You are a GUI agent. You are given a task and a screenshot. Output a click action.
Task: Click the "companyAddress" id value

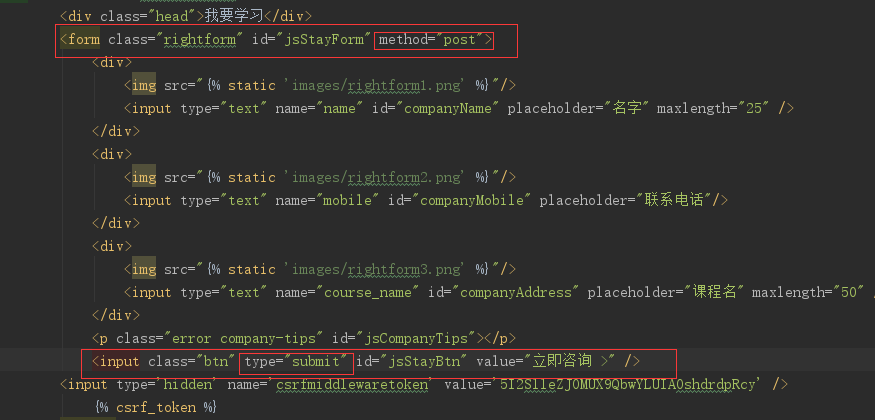(515, 292)
